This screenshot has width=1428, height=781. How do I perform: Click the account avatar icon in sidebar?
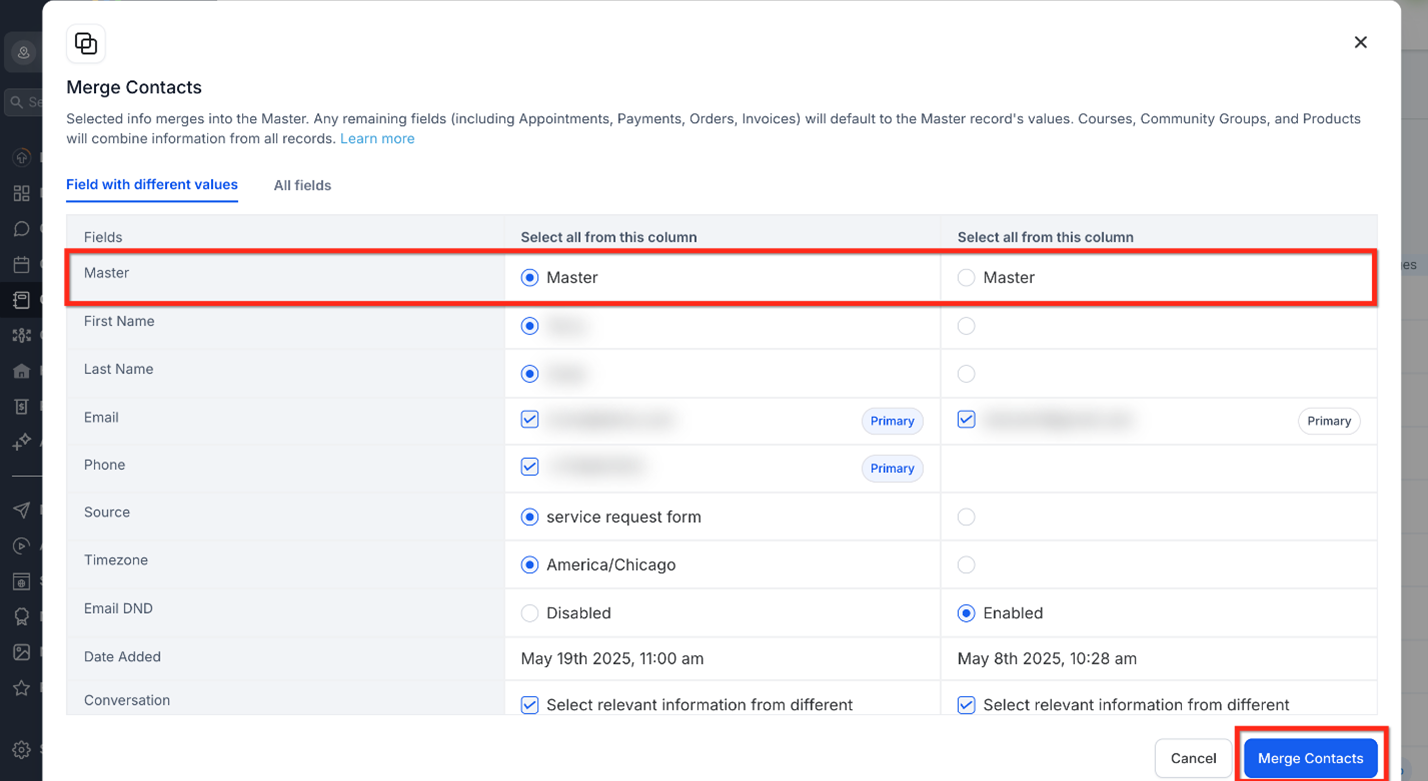pos(23,52)
